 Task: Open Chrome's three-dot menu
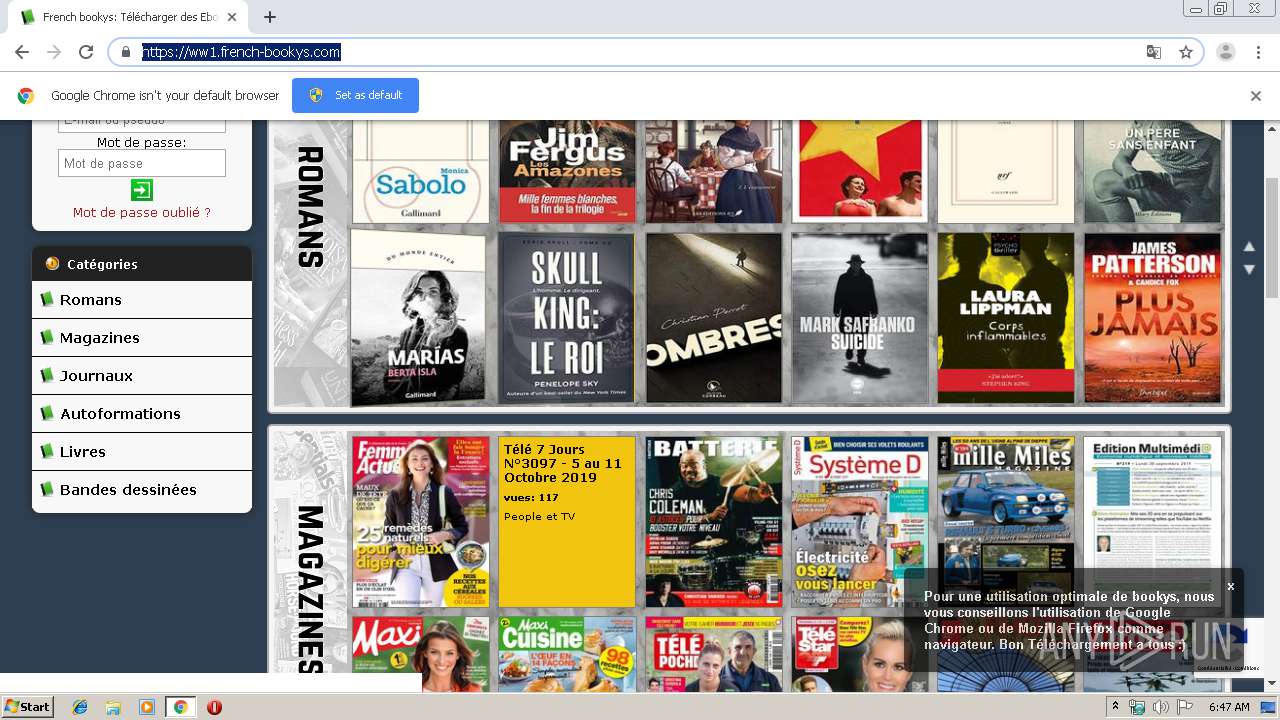[1258, 52]
